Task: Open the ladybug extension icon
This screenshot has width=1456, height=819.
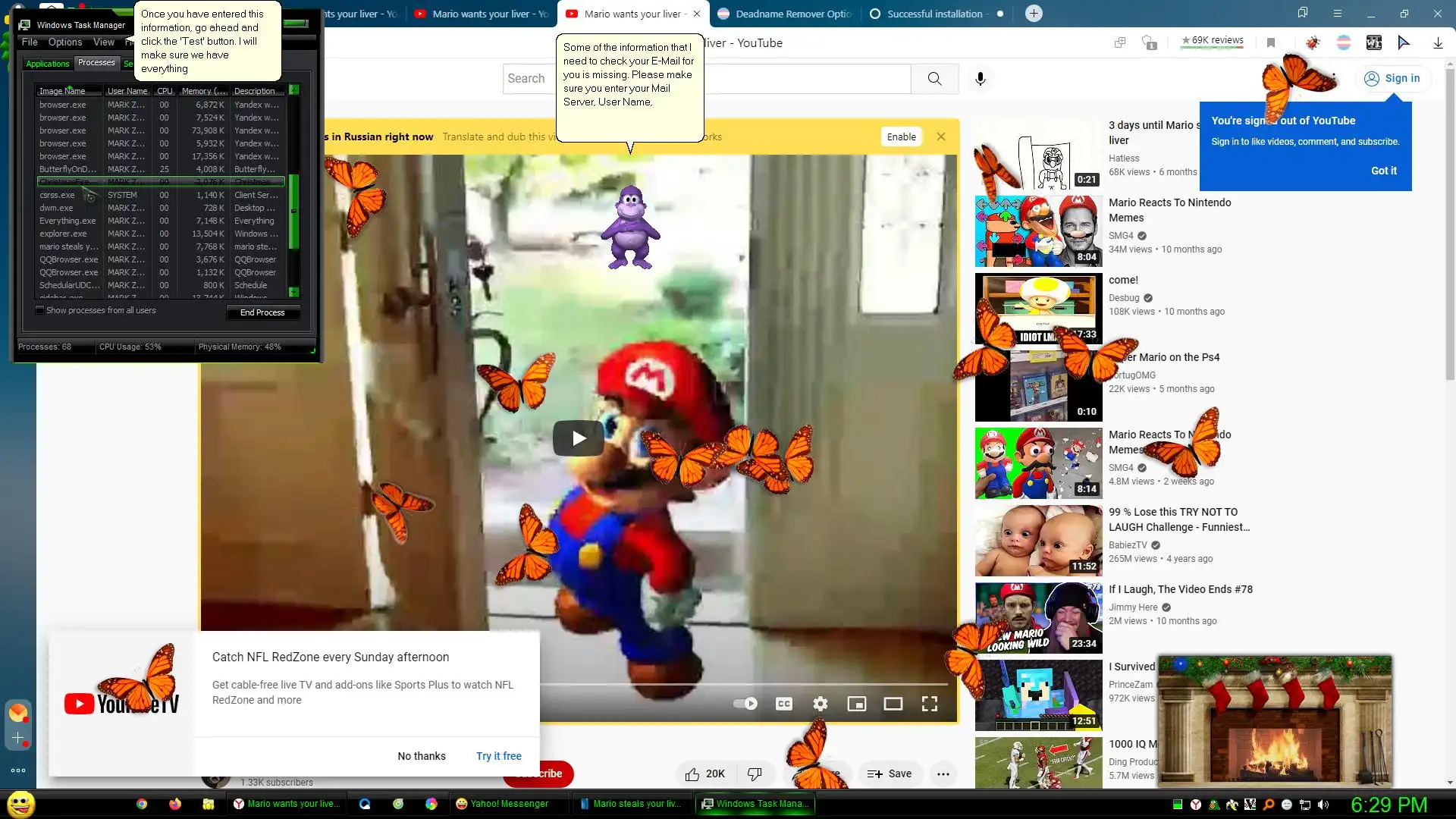Action: [1313, 43]
